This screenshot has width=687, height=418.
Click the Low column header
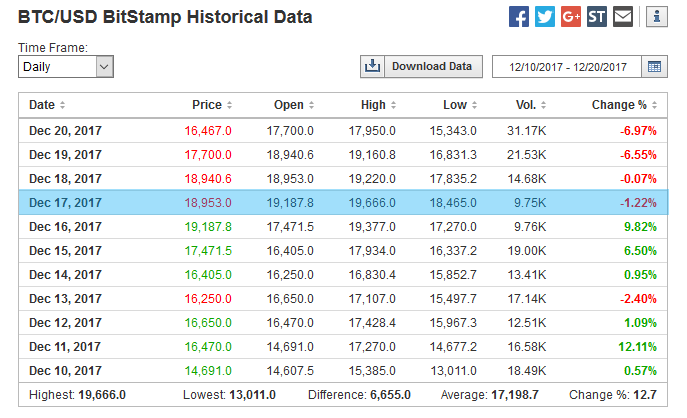click(455, 105)
